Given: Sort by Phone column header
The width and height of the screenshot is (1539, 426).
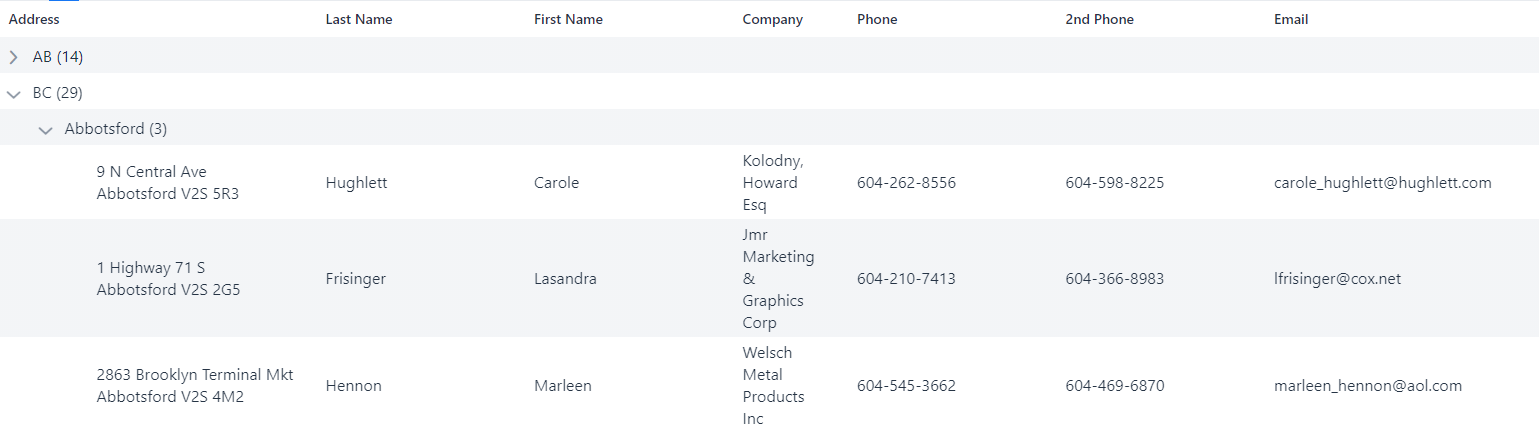Looking at the screenshot, I should click(877, 19).
